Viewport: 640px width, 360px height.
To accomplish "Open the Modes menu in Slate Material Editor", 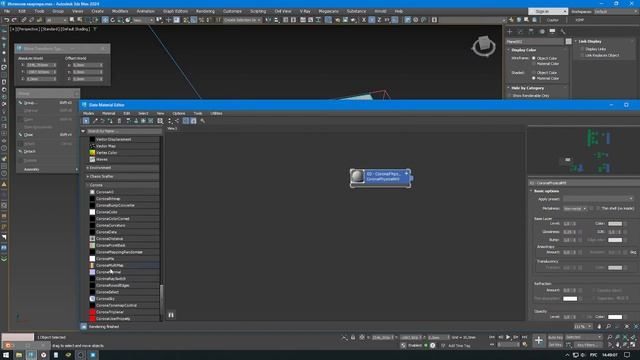I will [89, 113].
